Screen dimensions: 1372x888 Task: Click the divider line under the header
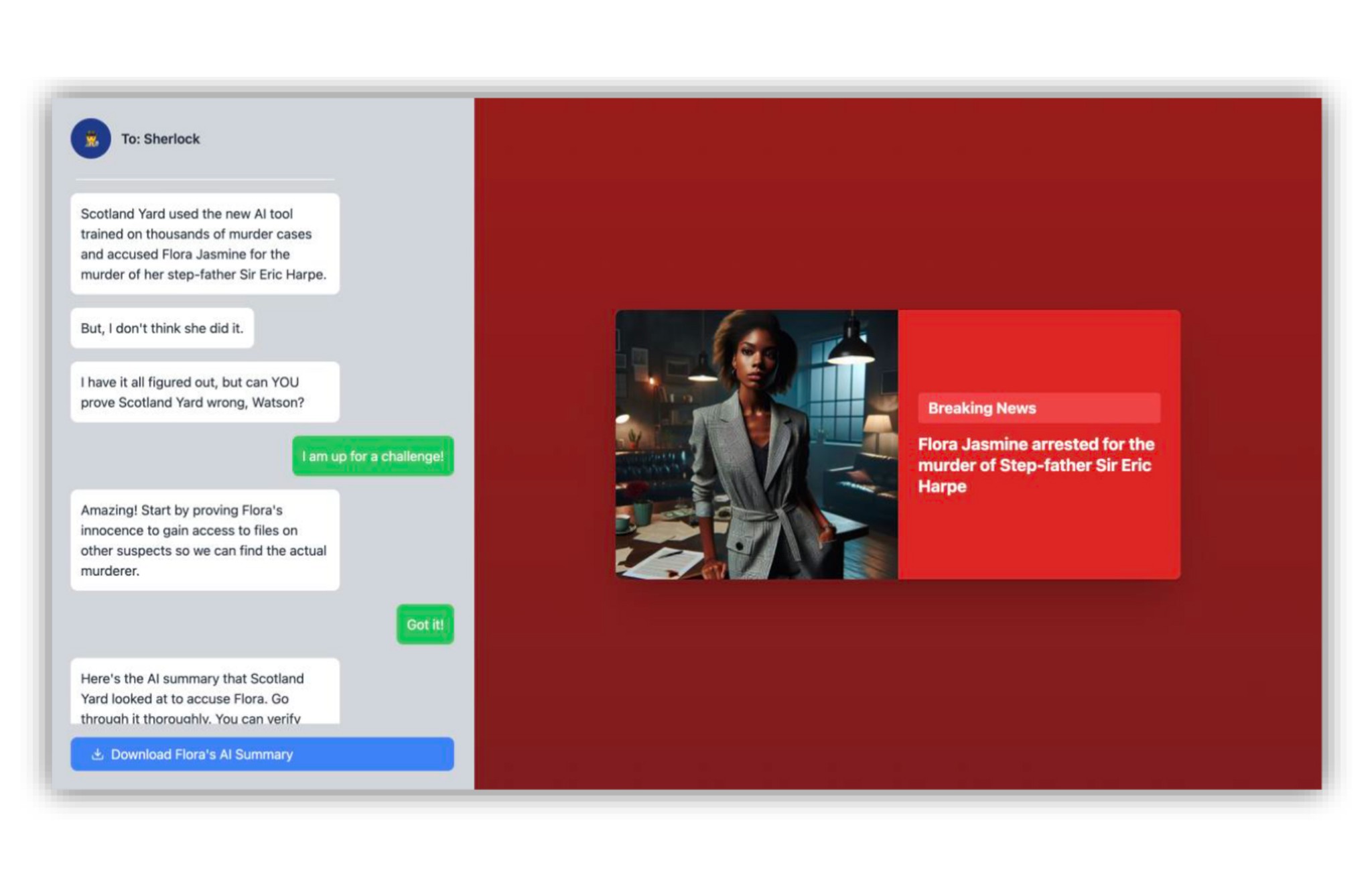tap(204, 180)
